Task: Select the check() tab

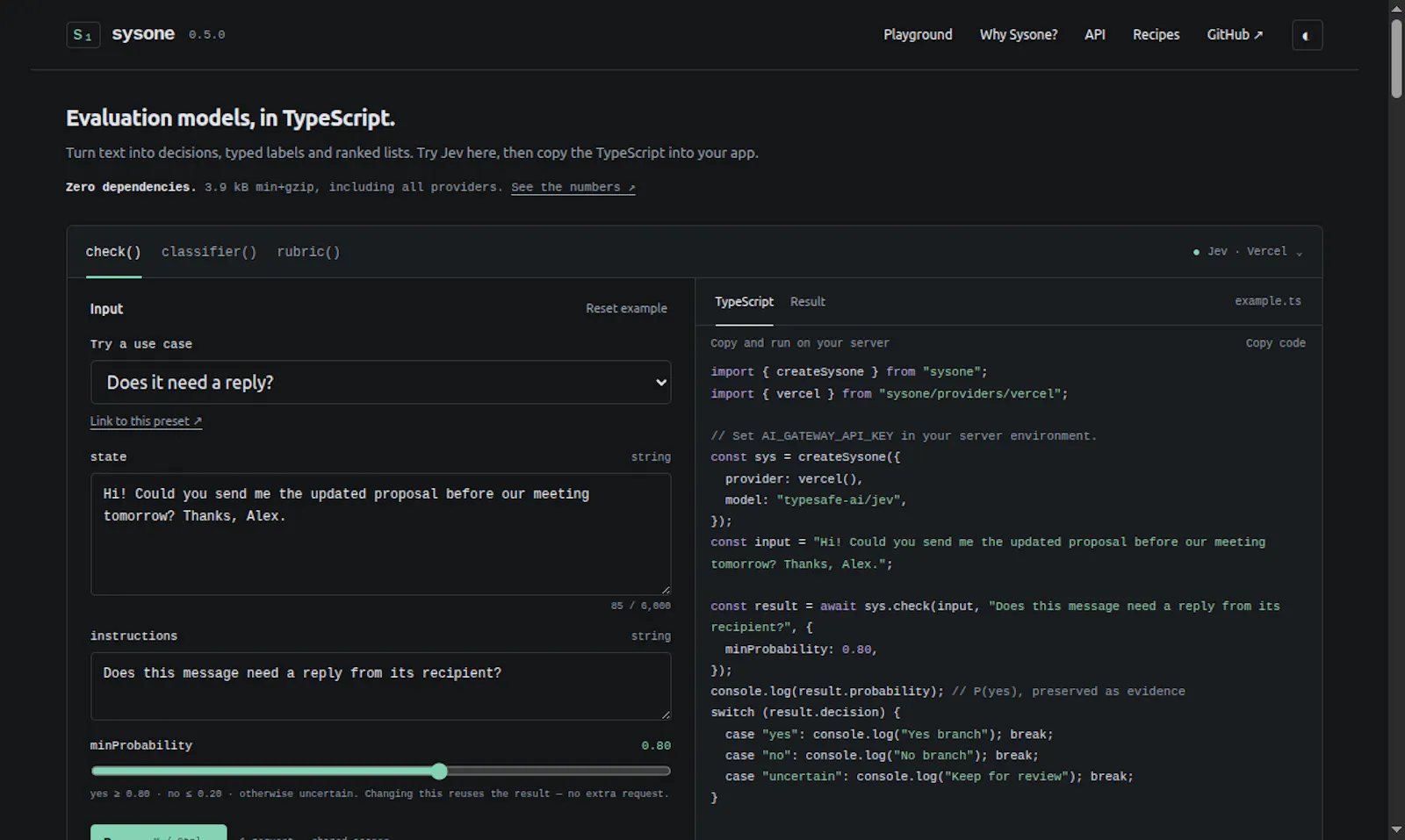Action: [x=113, y=252]
